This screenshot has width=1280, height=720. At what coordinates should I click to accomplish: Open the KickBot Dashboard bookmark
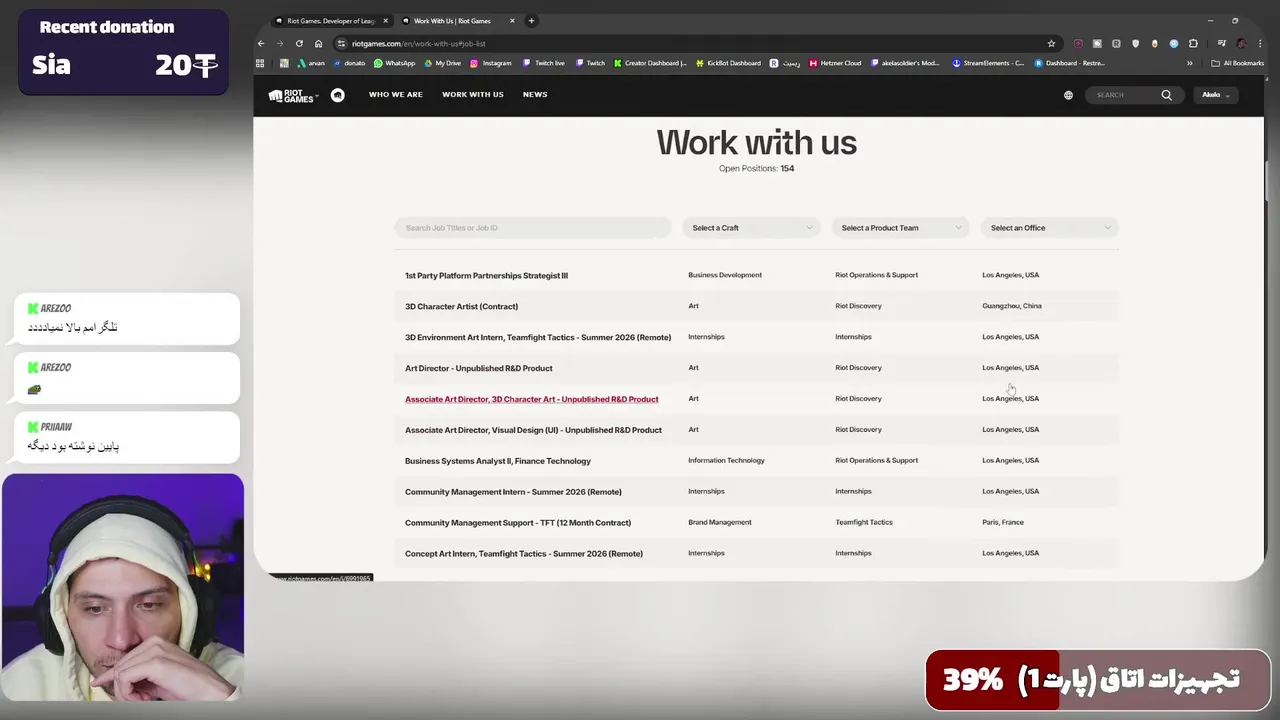[x=728, y=63]
